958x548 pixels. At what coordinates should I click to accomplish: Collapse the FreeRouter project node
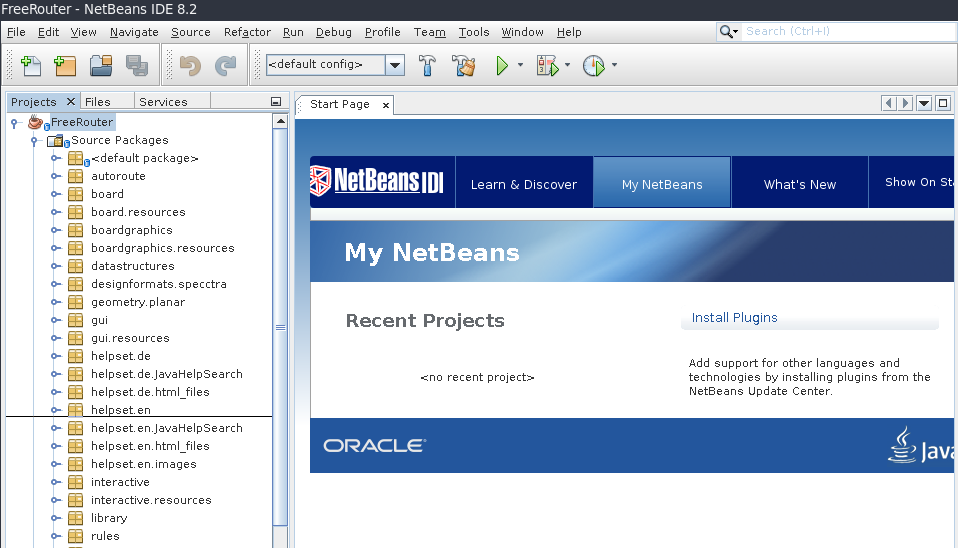(14, 123)
